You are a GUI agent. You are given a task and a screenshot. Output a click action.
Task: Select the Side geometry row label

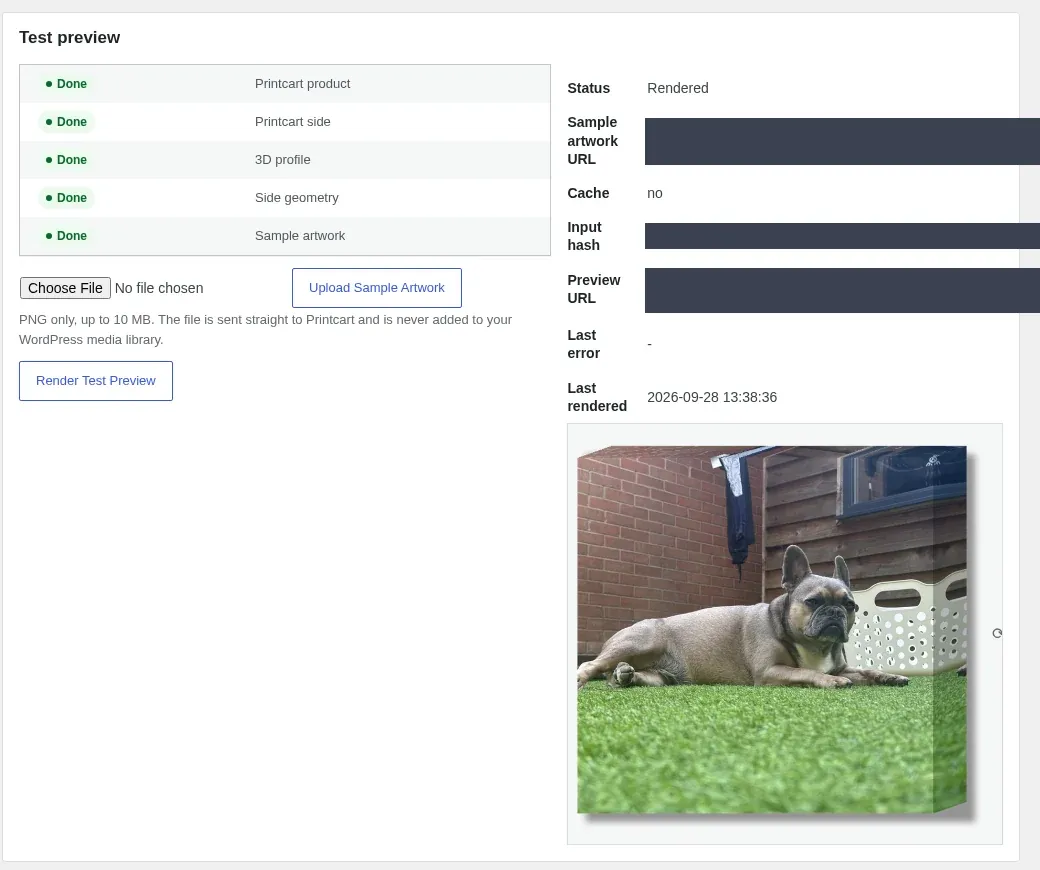[x=296, y=198]
